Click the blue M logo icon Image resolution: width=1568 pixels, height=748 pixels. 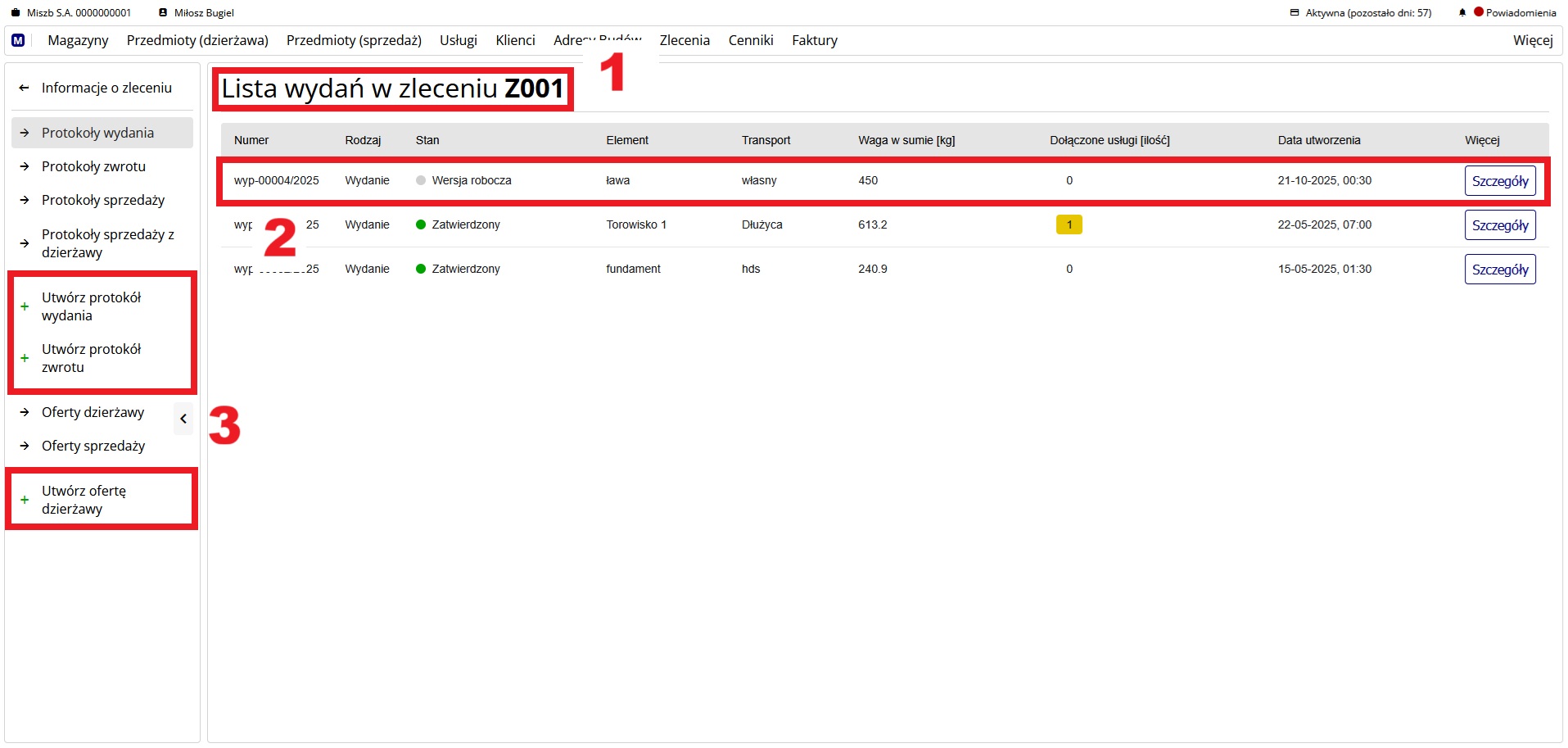(x=18, y=40)
